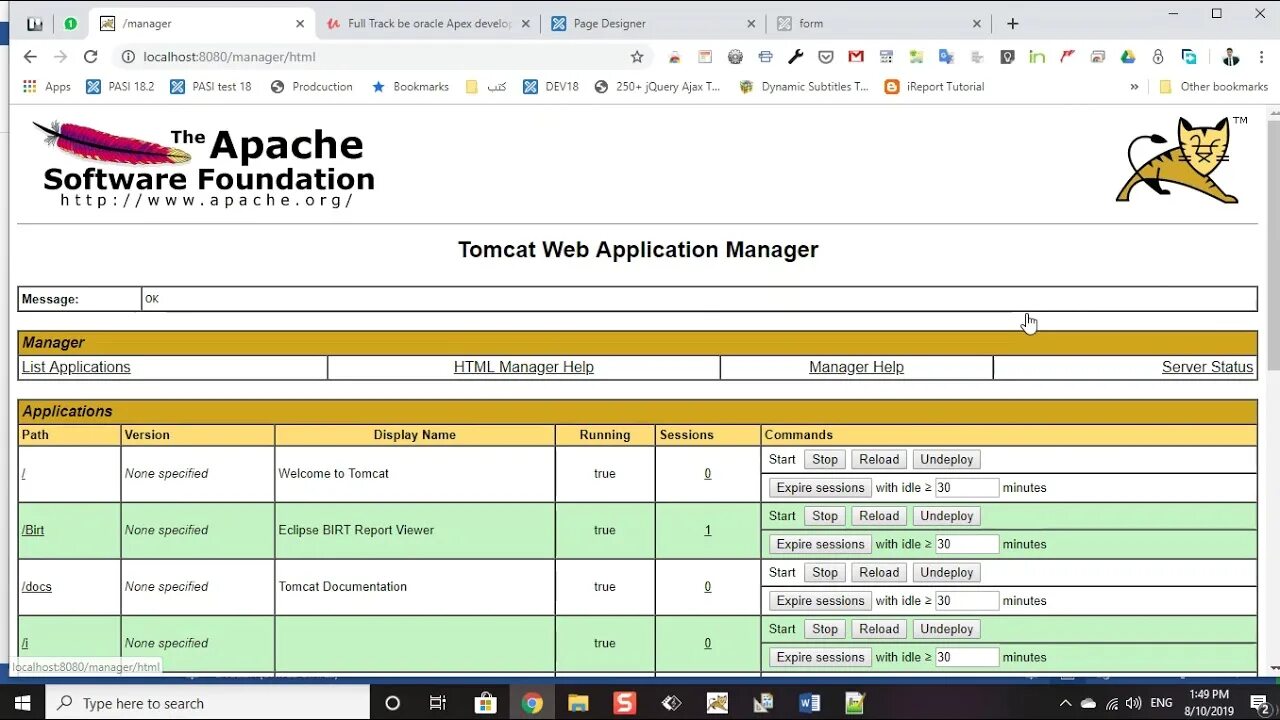Click the browser Reload page icon
This screenshot has width=1280, height=720.
90,57
